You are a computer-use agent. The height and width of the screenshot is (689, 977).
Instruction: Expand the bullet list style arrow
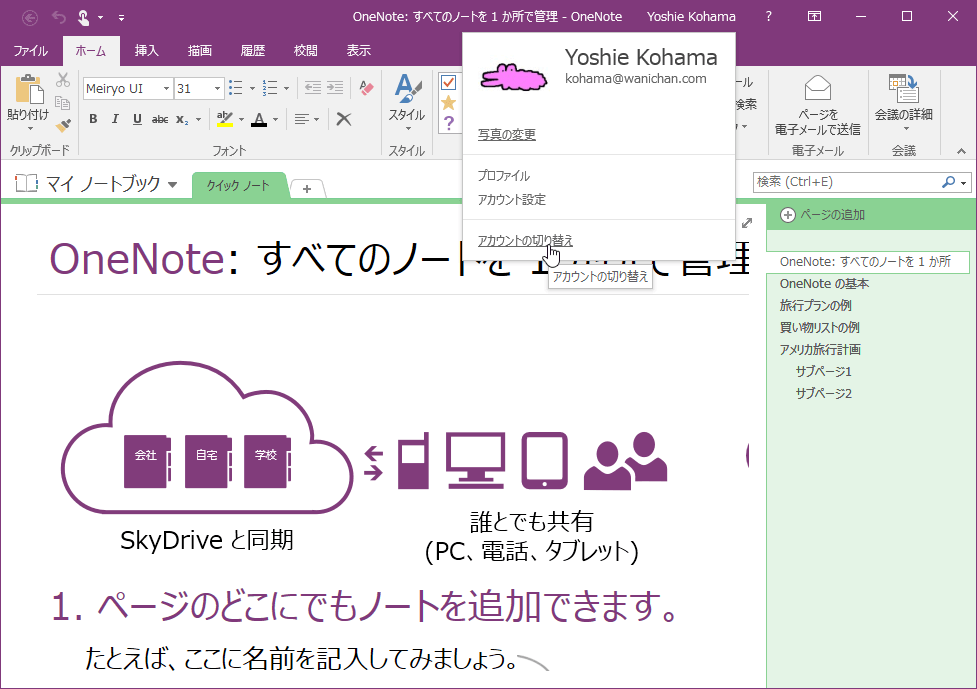coord(252,88)
